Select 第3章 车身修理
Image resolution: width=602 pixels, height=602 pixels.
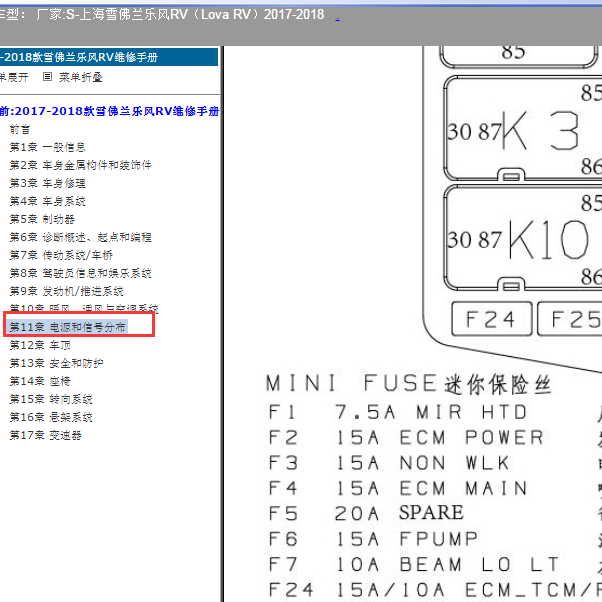click(47, 183)
